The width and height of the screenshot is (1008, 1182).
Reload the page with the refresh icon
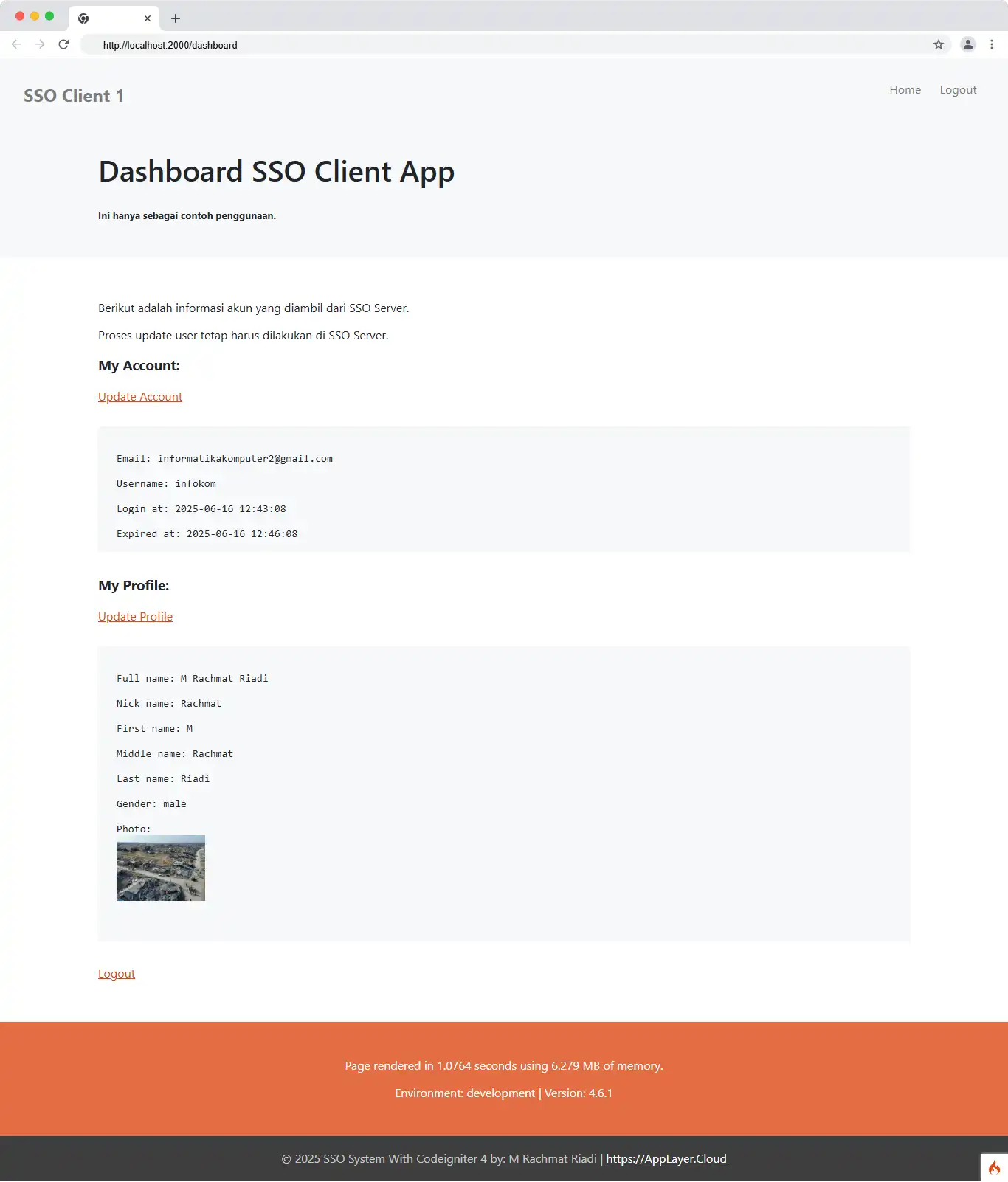point(63,44)
